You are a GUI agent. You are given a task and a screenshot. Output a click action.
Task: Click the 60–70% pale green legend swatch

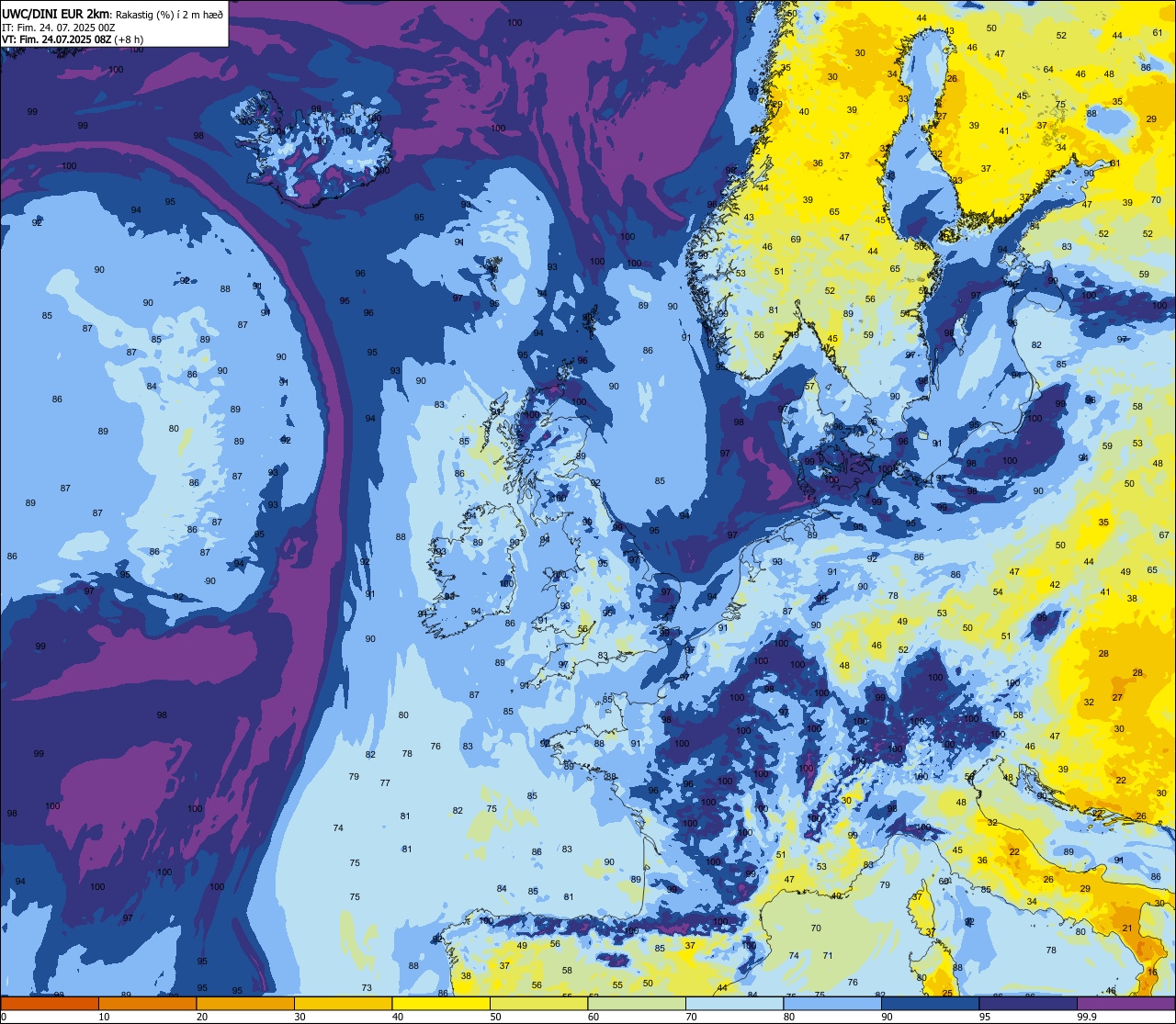637,1004
